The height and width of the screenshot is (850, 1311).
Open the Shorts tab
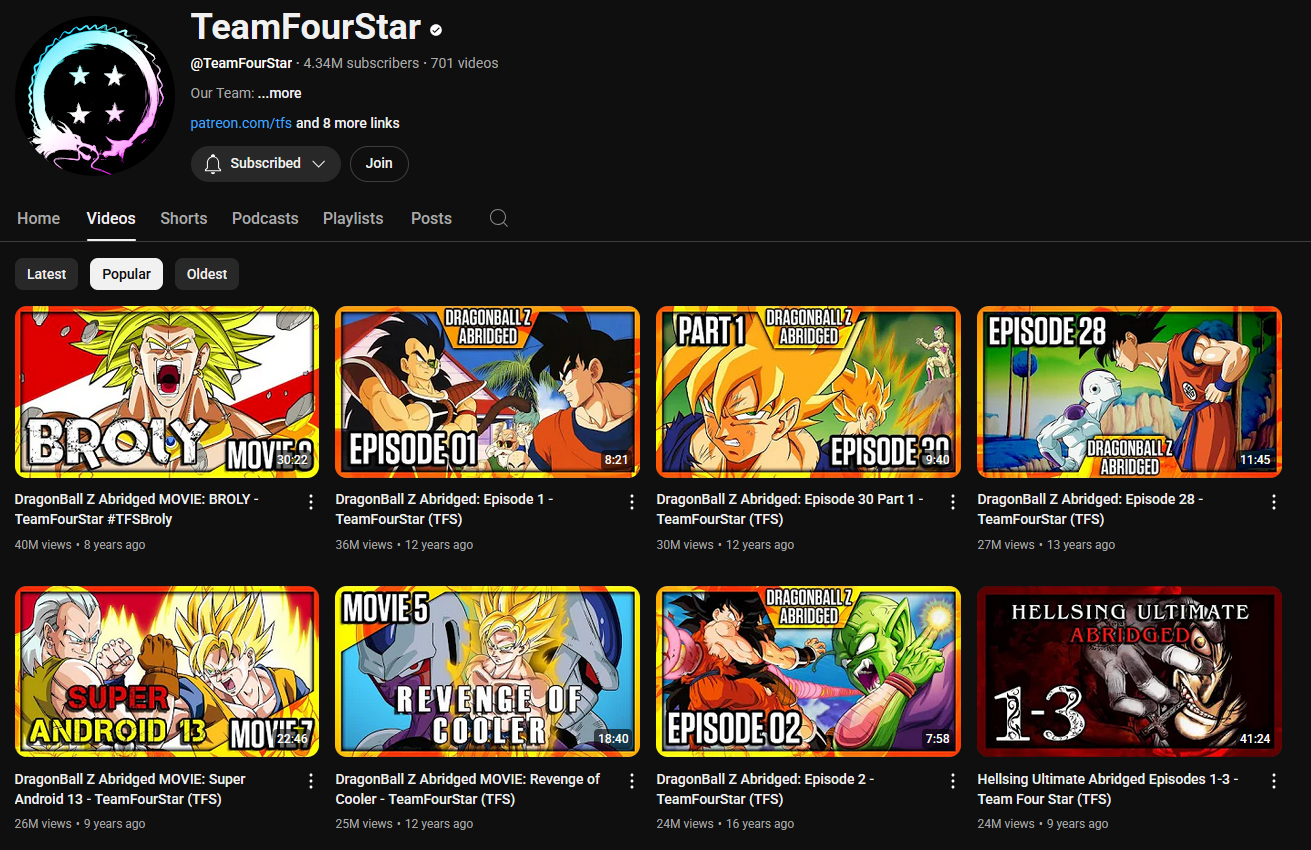tap(184, 218)
